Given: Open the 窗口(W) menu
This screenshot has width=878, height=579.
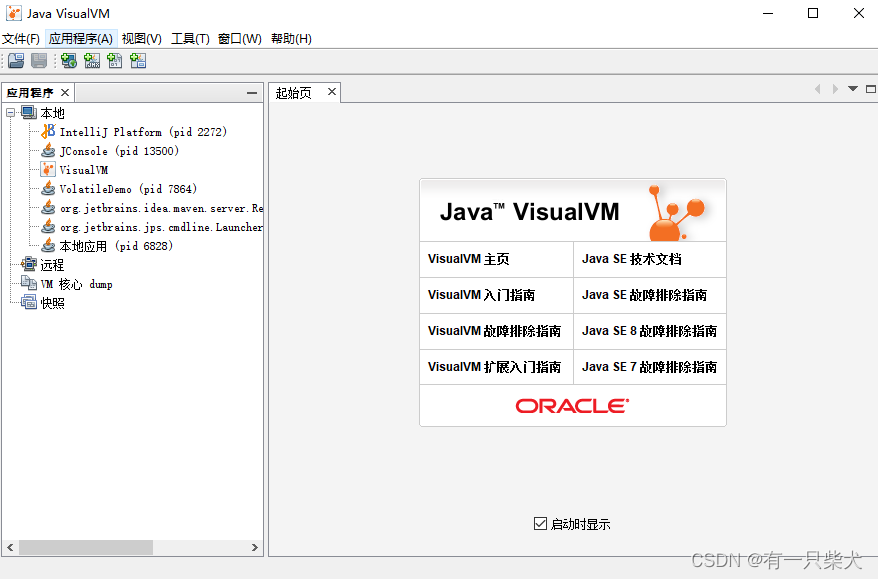Looking at the screenshot, I should pyautogui.click(x=240, y=39).
